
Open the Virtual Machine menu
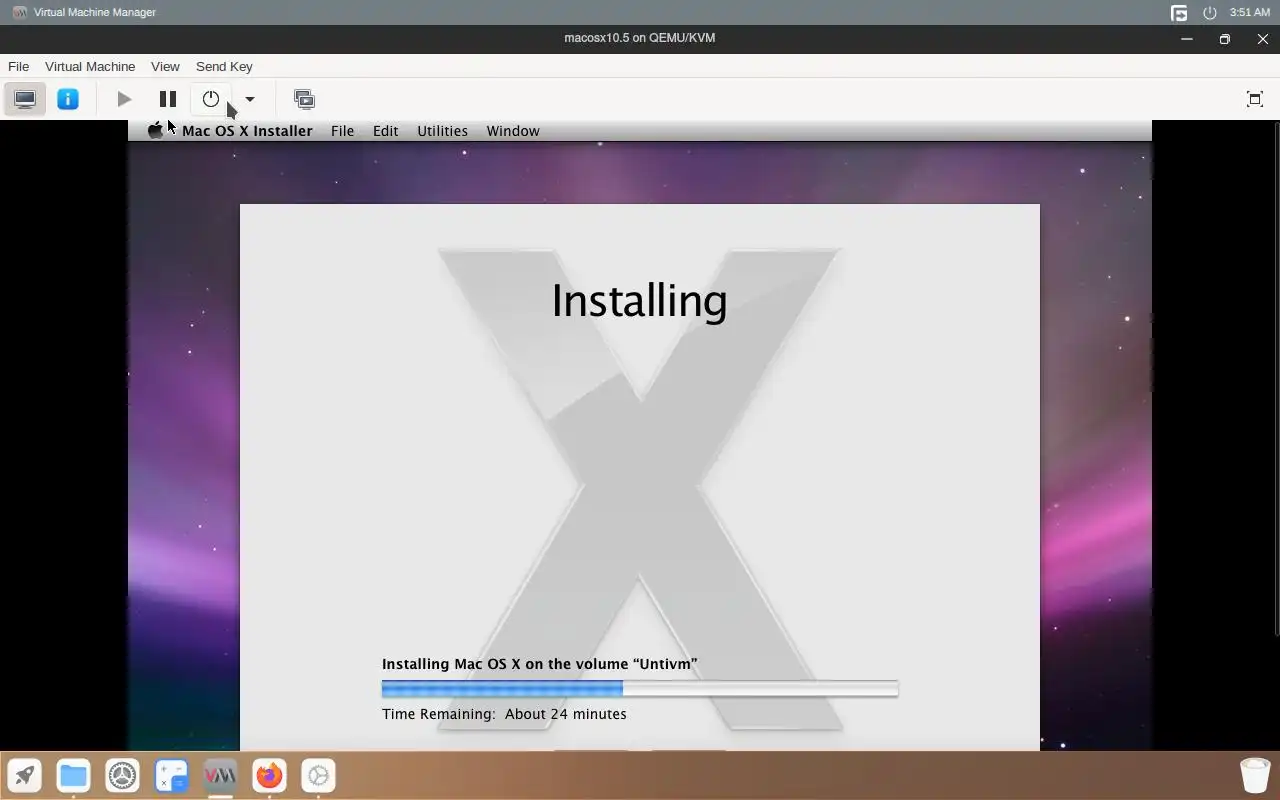90,66
